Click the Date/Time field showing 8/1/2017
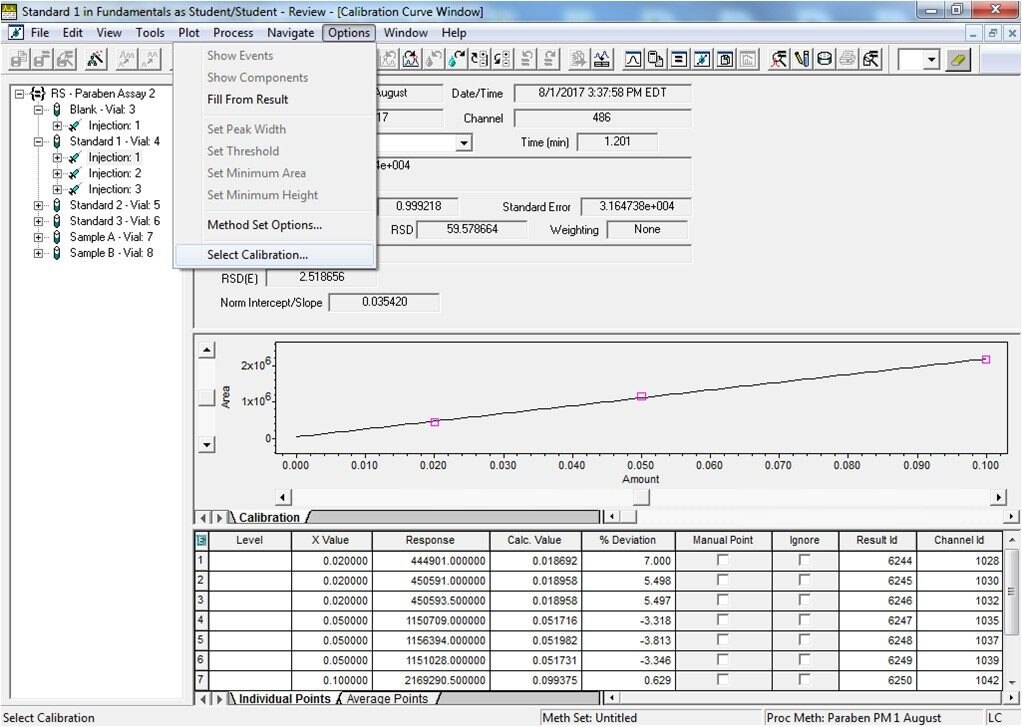Screen dimensions: 1022x727 pos(602,93)
